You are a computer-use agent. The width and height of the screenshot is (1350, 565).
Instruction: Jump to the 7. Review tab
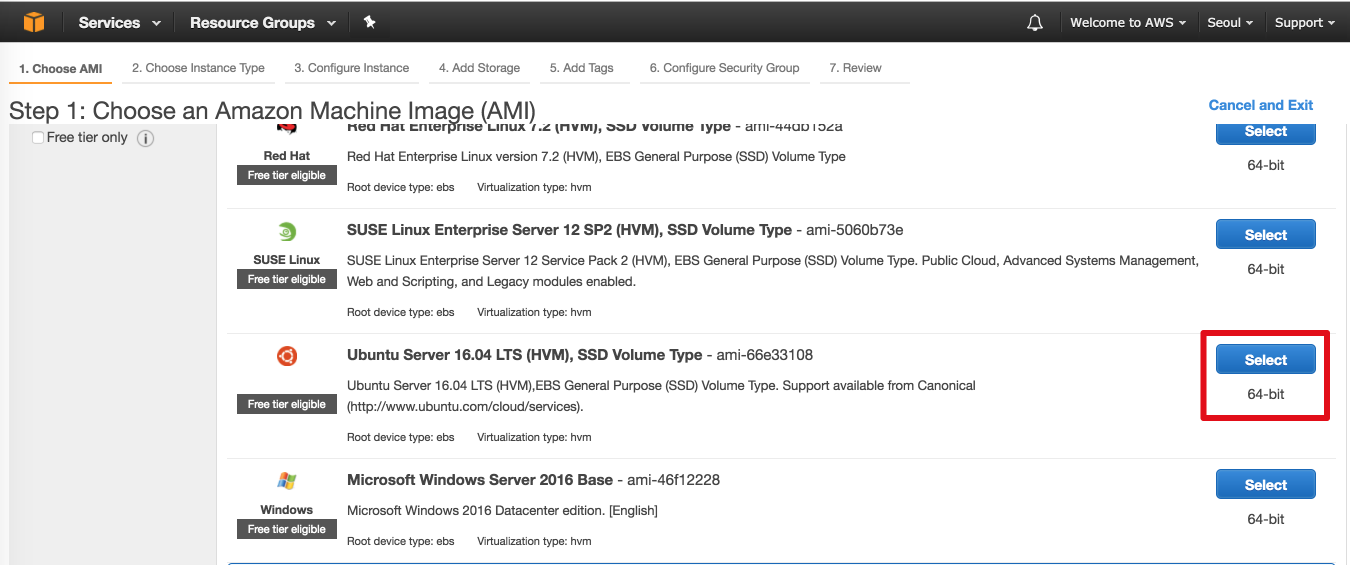pos(855,68)
